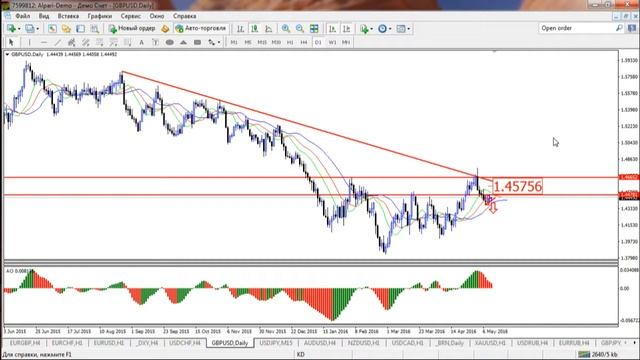The height and width of the screenshot is (360, 640).
Task: Select the text label A tool
Action: pos(141,42)
